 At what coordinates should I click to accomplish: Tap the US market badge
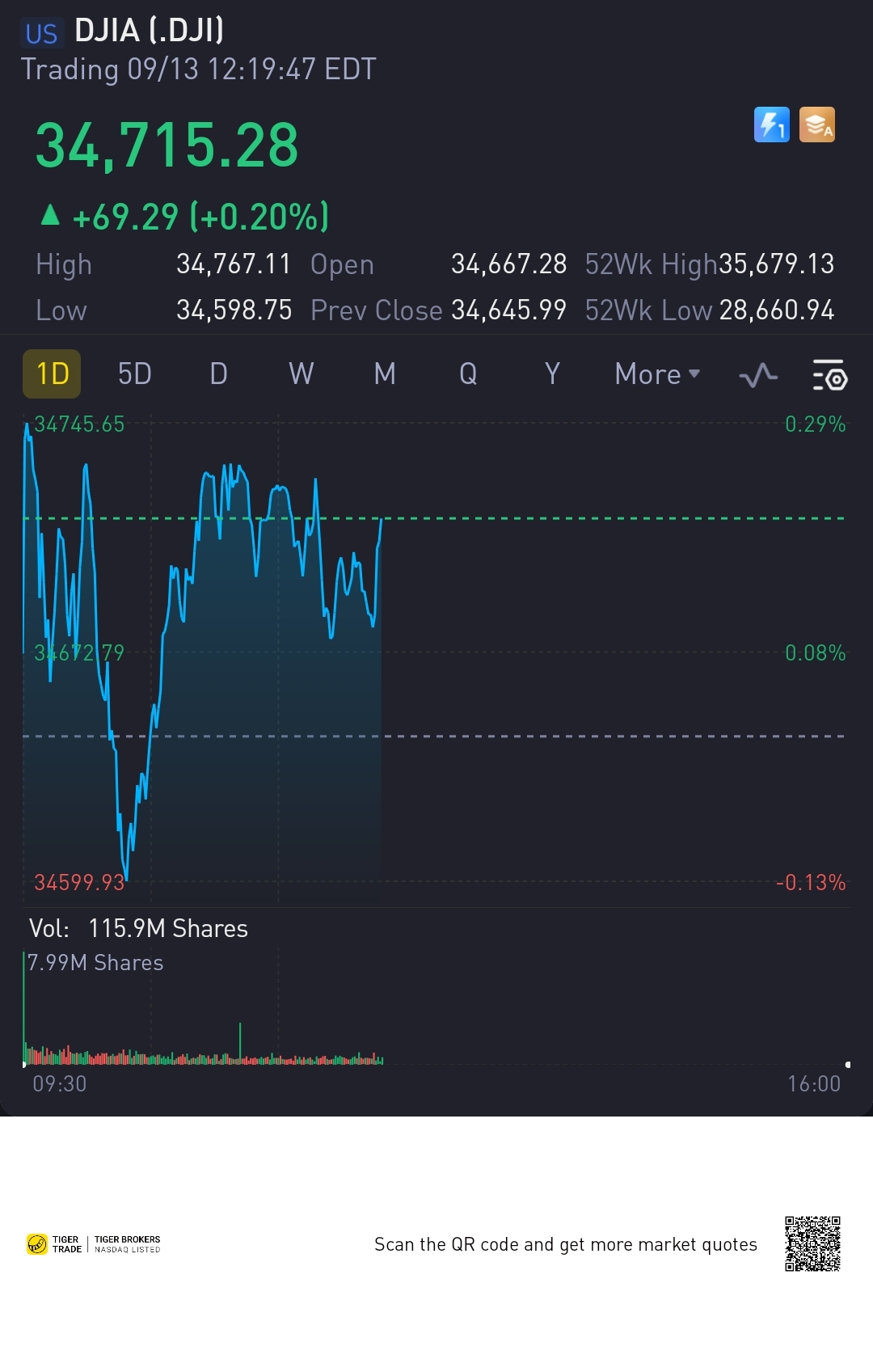click(x=41, y=33)
